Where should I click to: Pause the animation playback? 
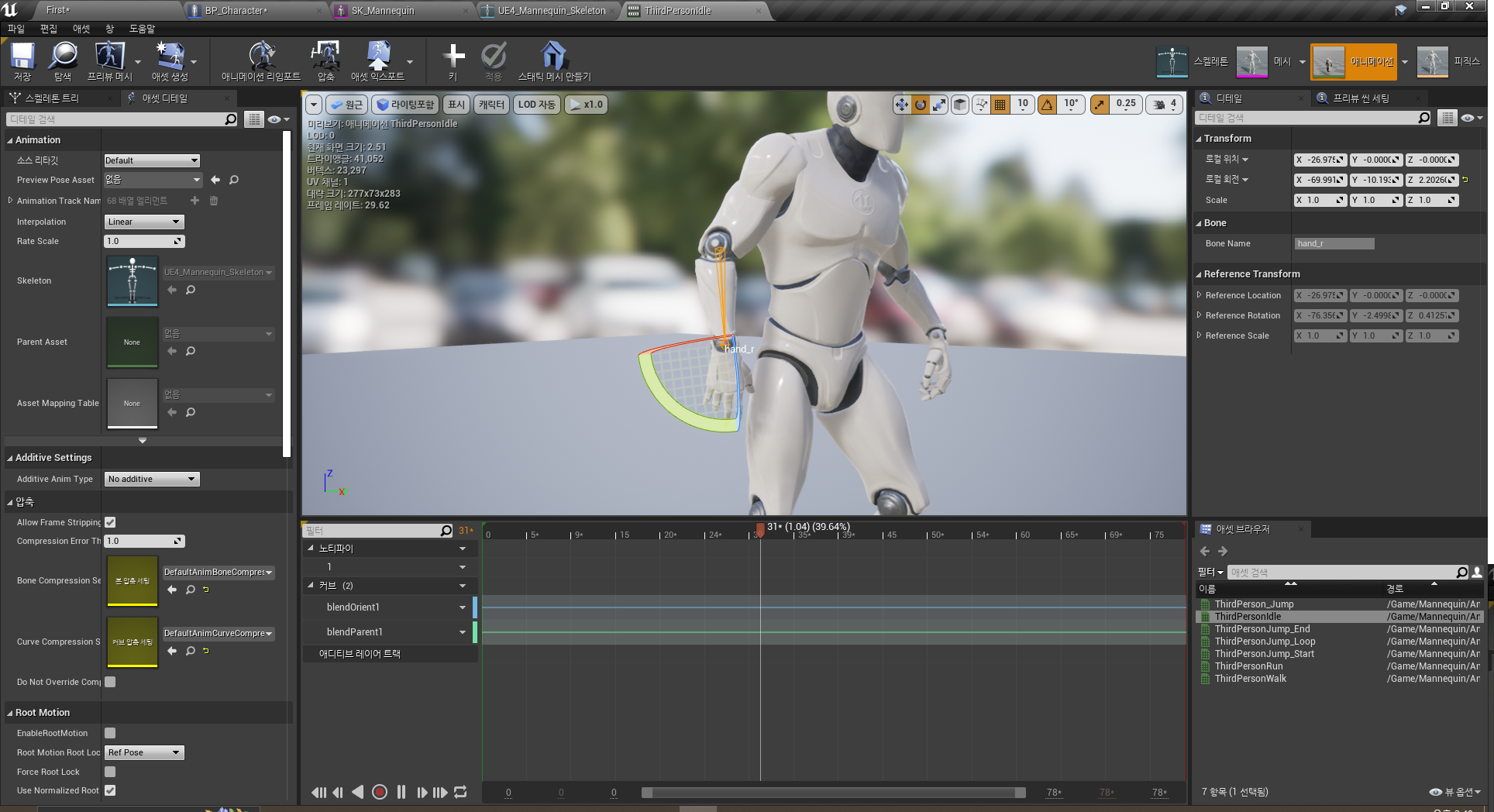tap(401, 792)
